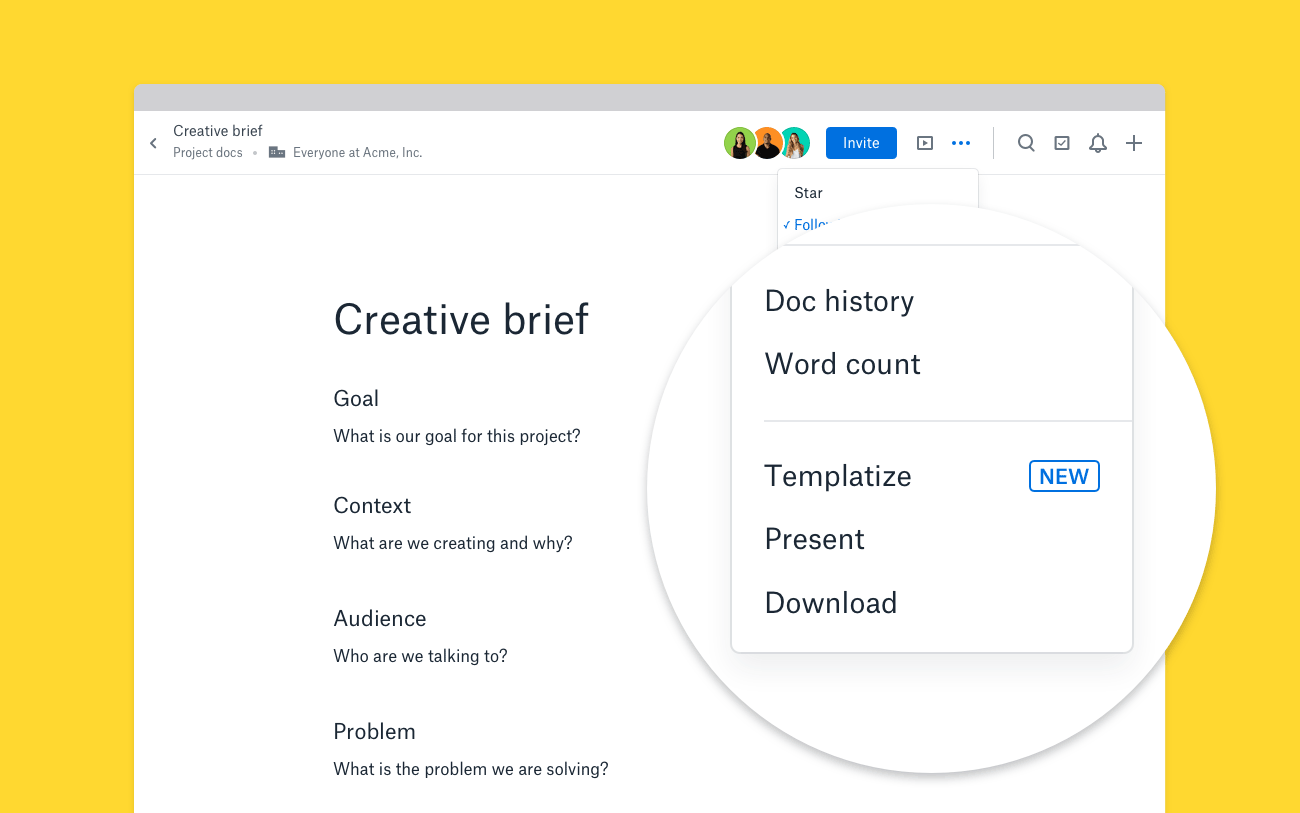Open tasks via the checkbox icon
Viewport: 1300px width, 813px height.
tap(1061, 142)
